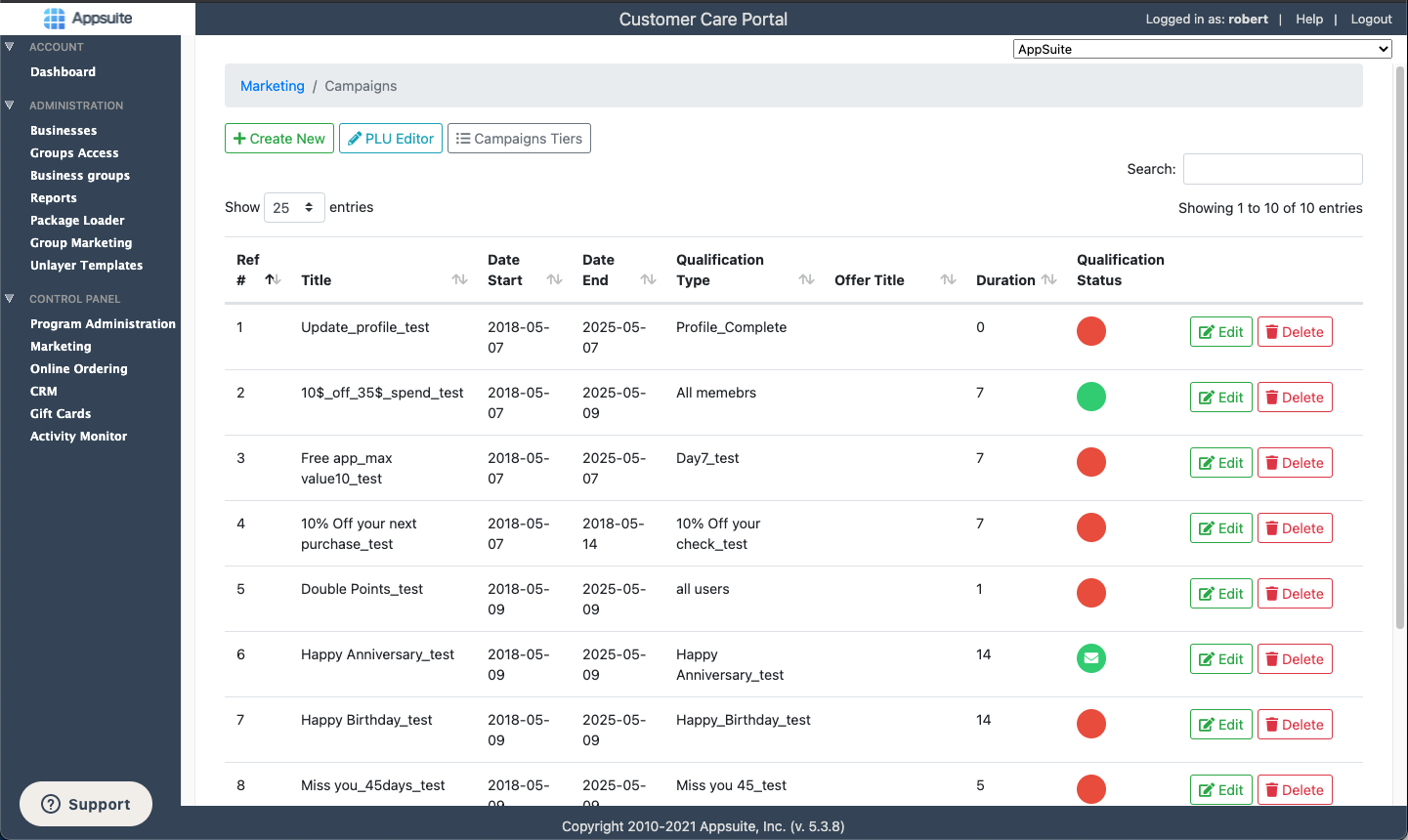Sort by Title column sort arrows

click(459, 280)
